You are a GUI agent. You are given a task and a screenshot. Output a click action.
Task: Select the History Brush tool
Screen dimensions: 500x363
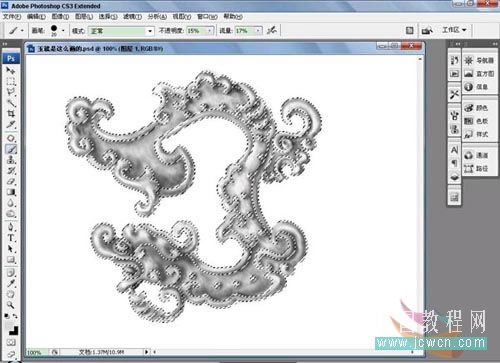click(x=11, y=171)
